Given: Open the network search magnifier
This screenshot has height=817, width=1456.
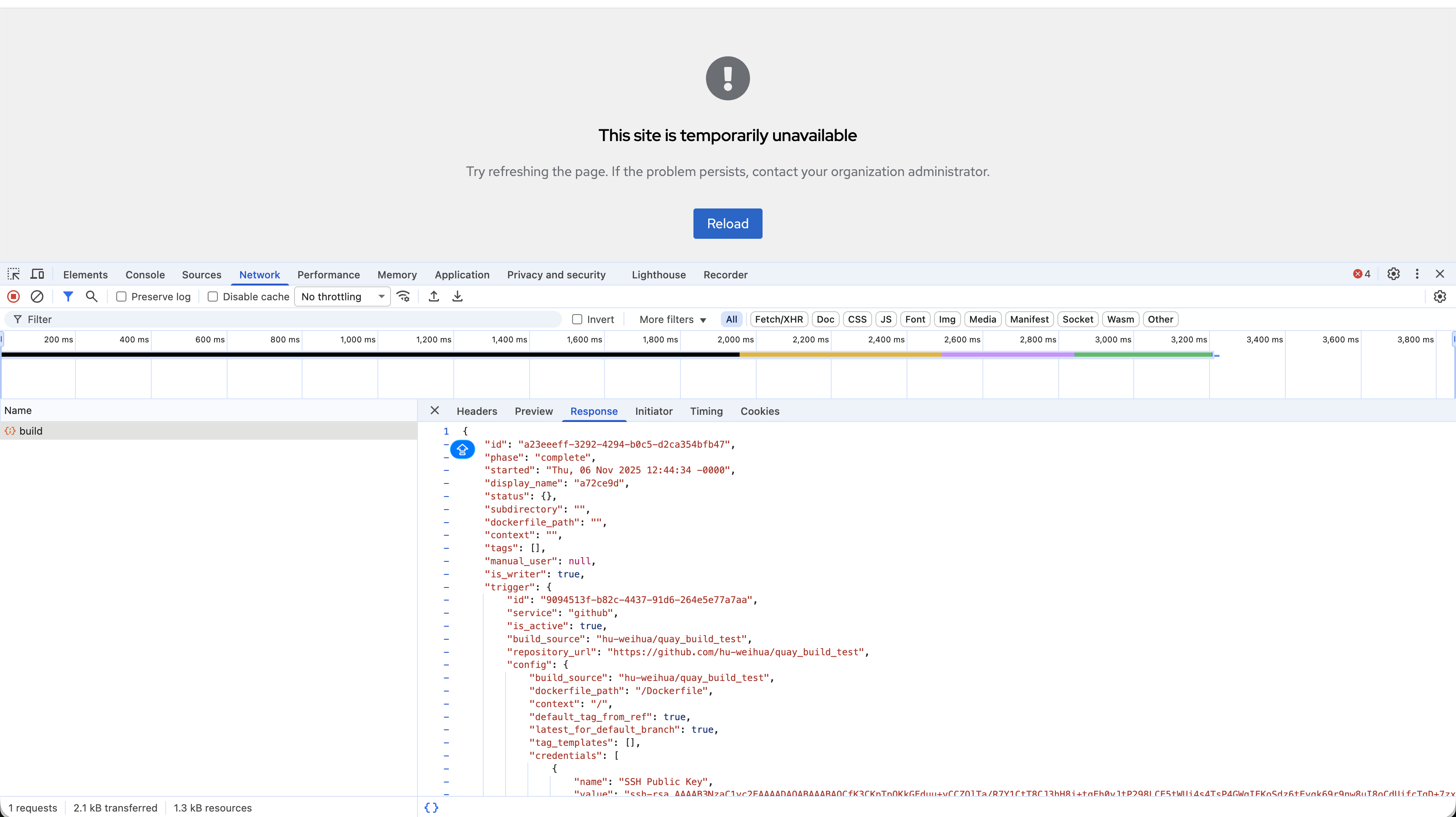Looking at the screenshot, I should [x=91, y=296].
